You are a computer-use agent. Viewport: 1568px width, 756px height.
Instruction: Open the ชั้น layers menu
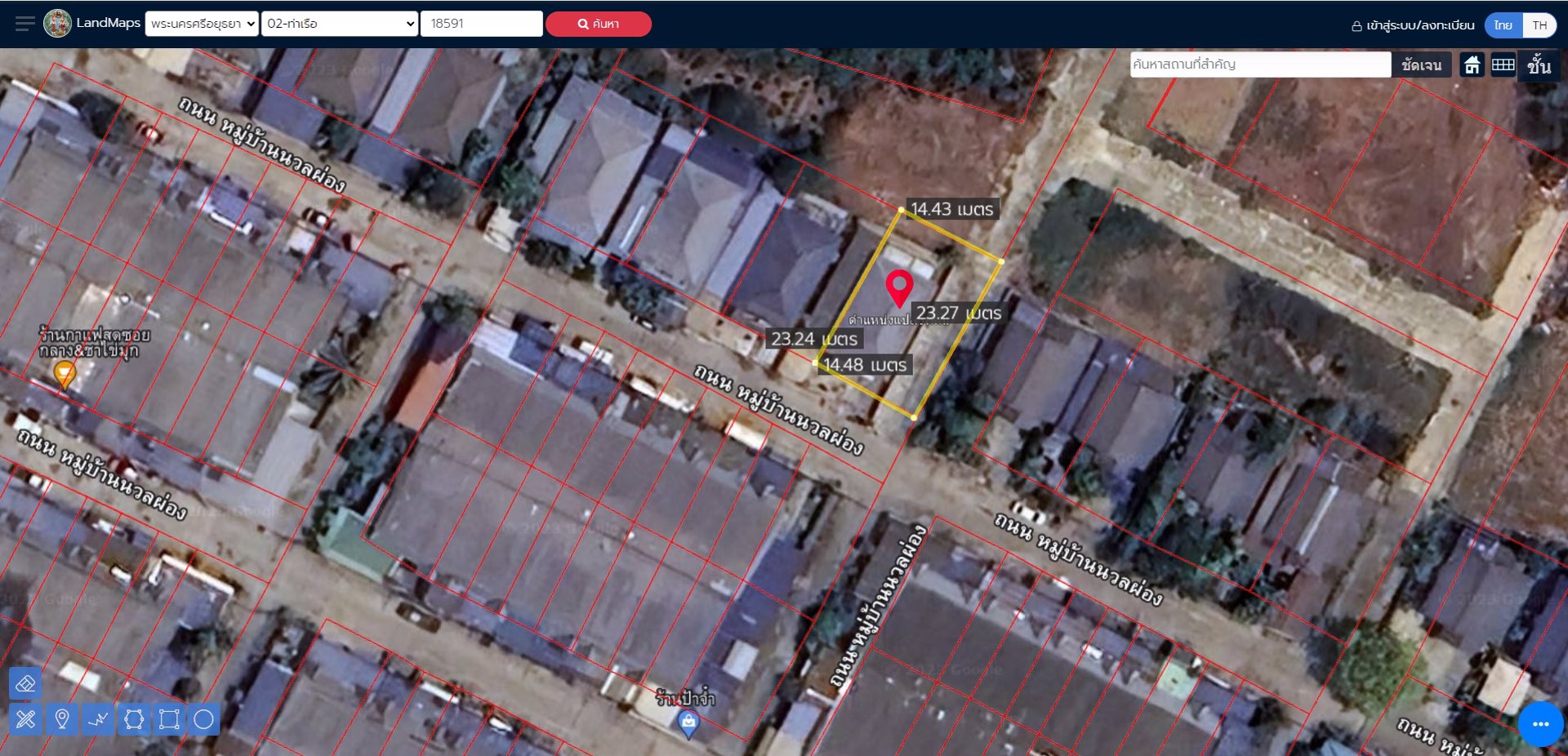(x=1539, y=65)
